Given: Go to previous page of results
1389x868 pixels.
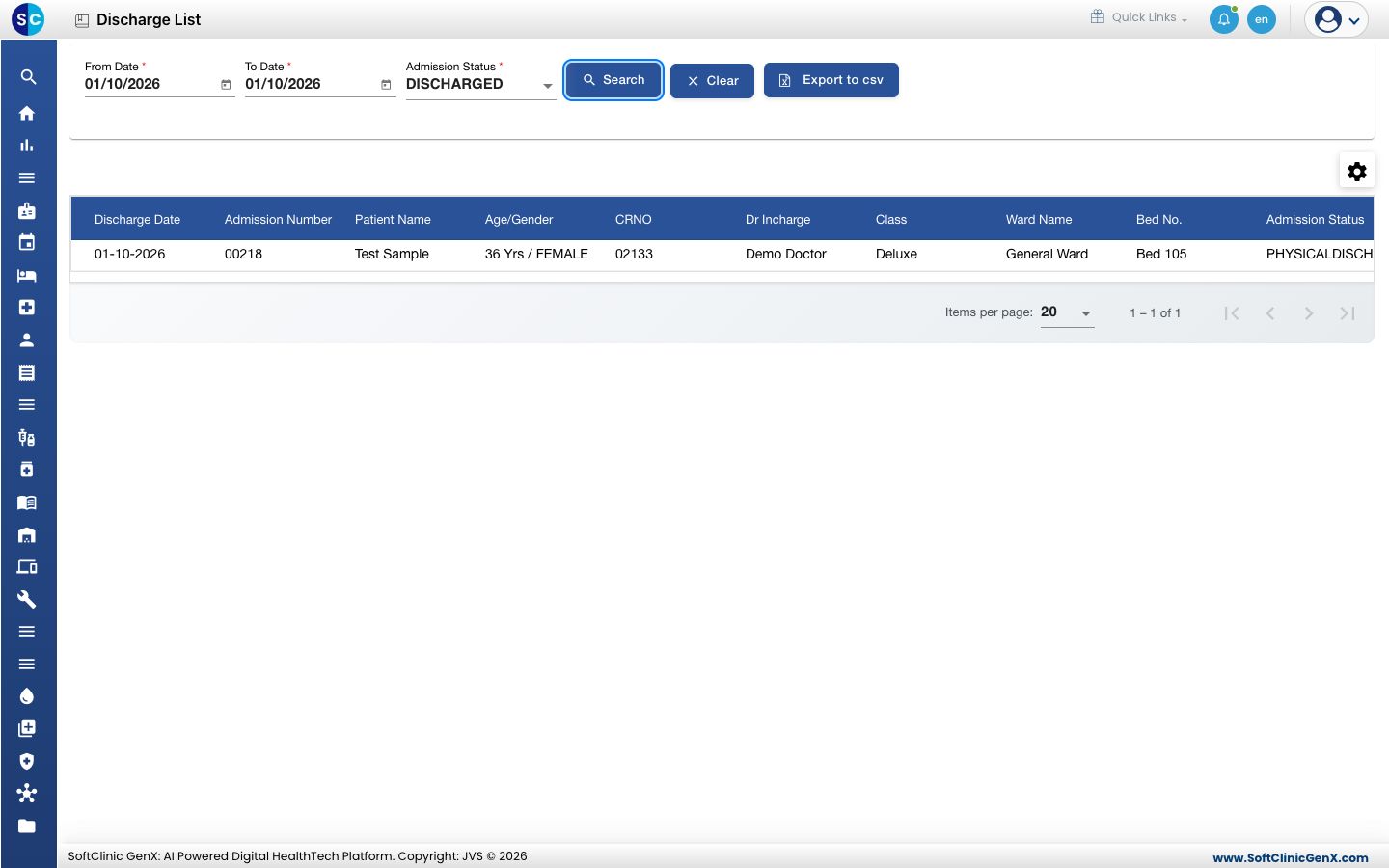Looking at the screenshot, I should pyautogui.click(x=1270, y=313).
